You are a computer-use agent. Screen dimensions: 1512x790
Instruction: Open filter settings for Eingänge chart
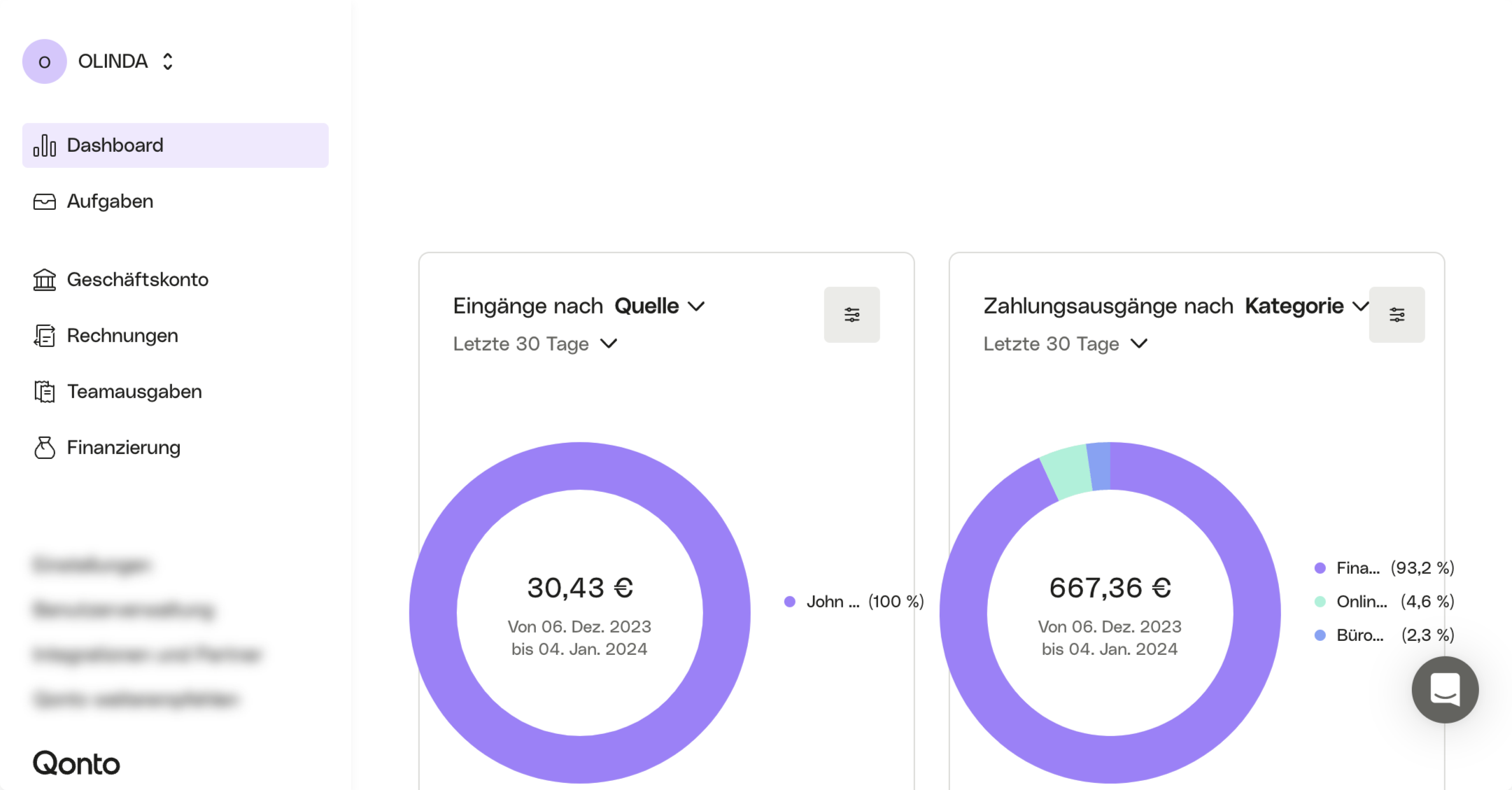click(852, 315)
